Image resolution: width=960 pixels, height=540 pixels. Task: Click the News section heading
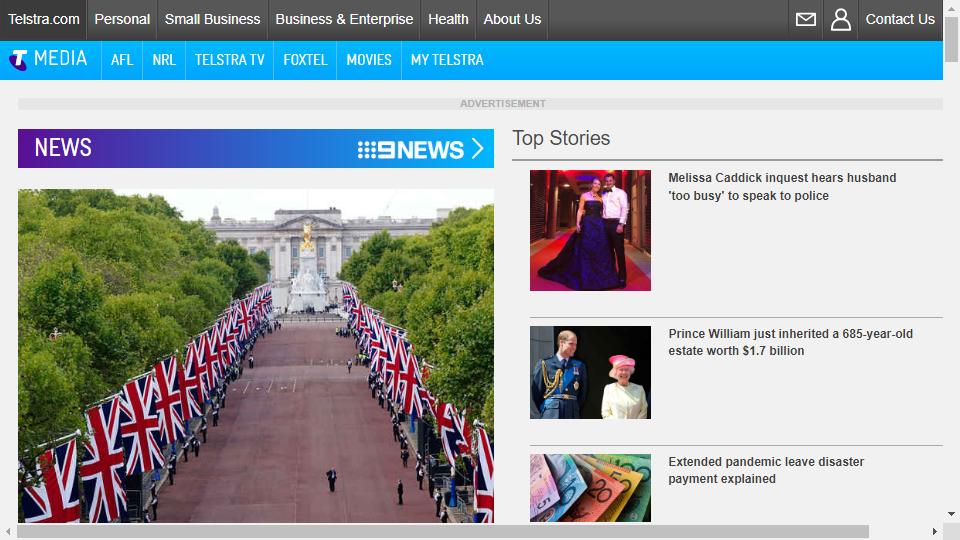pos(63,148)
